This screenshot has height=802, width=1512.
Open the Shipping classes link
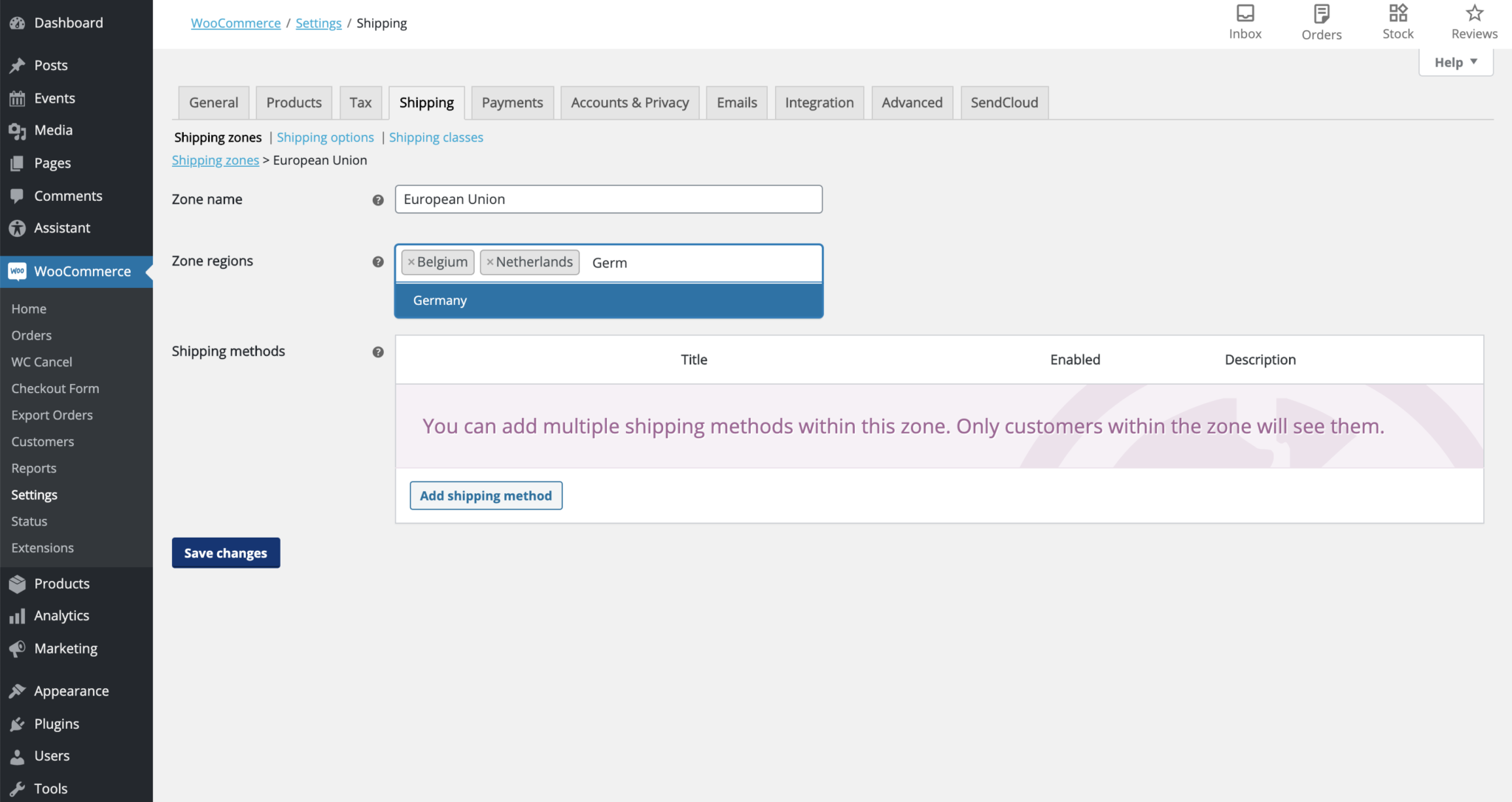pos(436,137)
